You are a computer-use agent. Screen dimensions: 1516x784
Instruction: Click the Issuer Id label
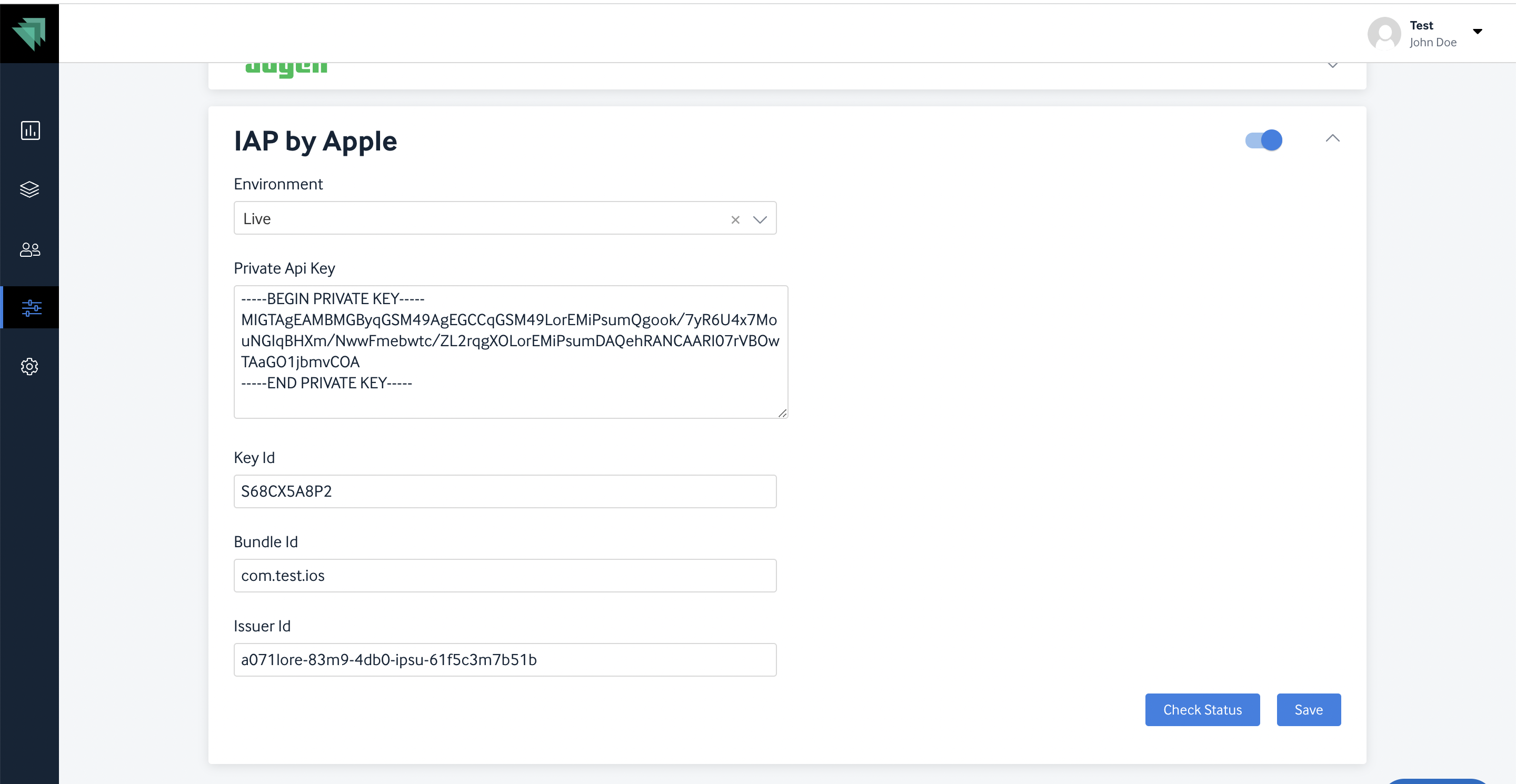[262, 626]
